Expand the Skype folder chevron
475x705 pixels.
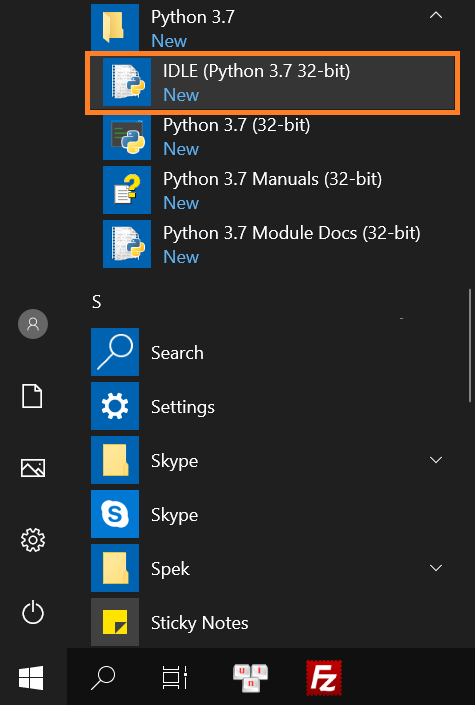coord(436,460)
